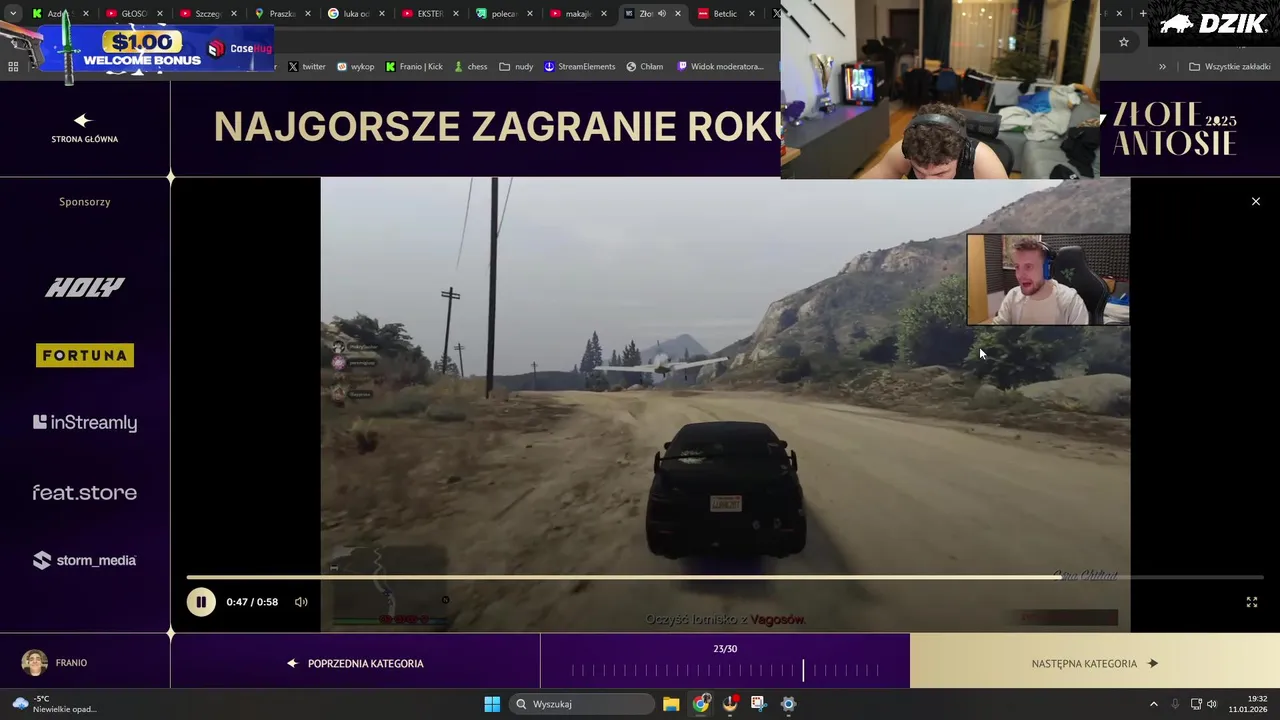
Task: Open the FRANIO user profile avatar
Action: tap(35, 663)
